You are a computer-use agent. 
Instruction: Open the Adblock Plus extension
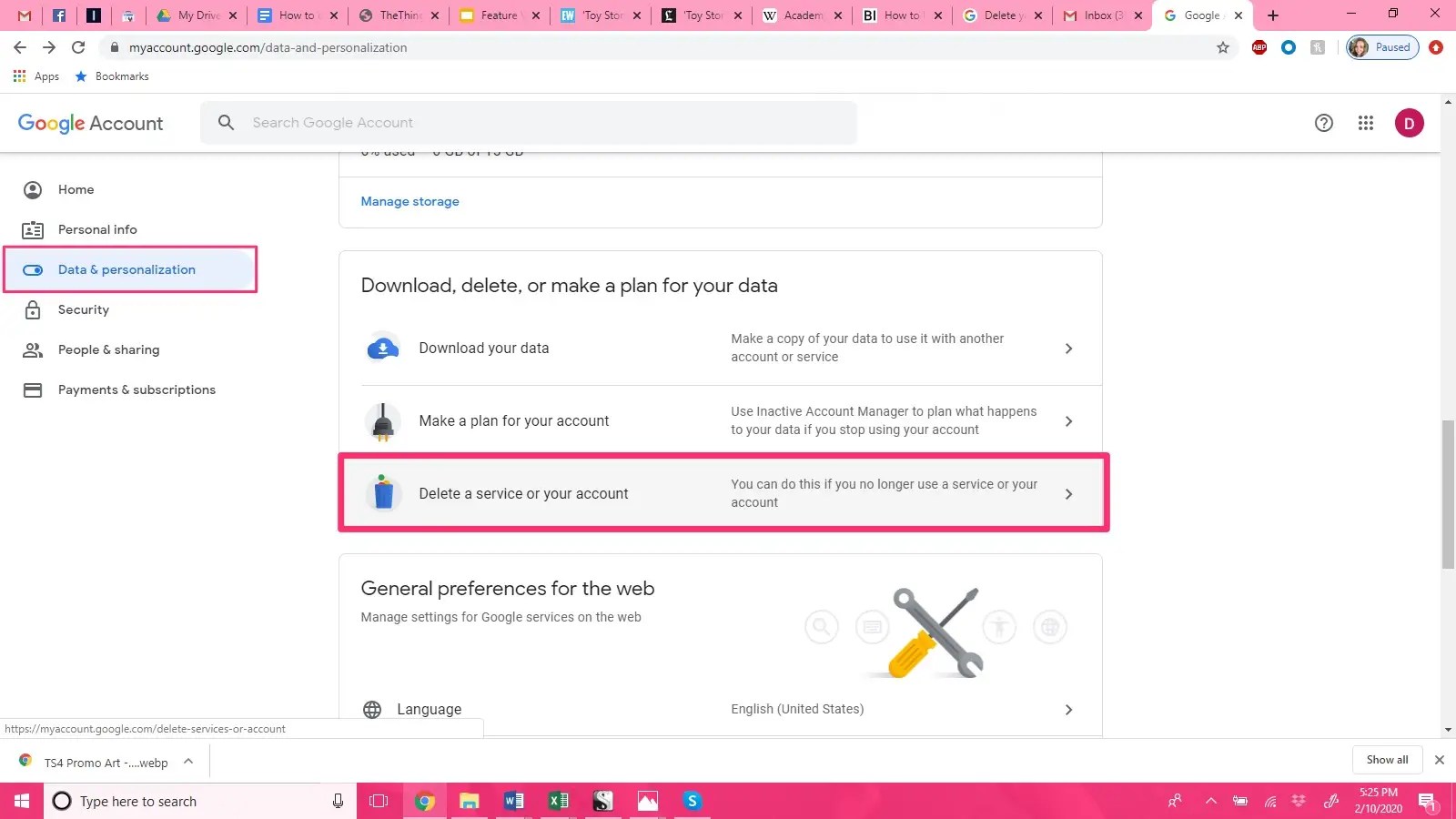(x=1259, y=47)
